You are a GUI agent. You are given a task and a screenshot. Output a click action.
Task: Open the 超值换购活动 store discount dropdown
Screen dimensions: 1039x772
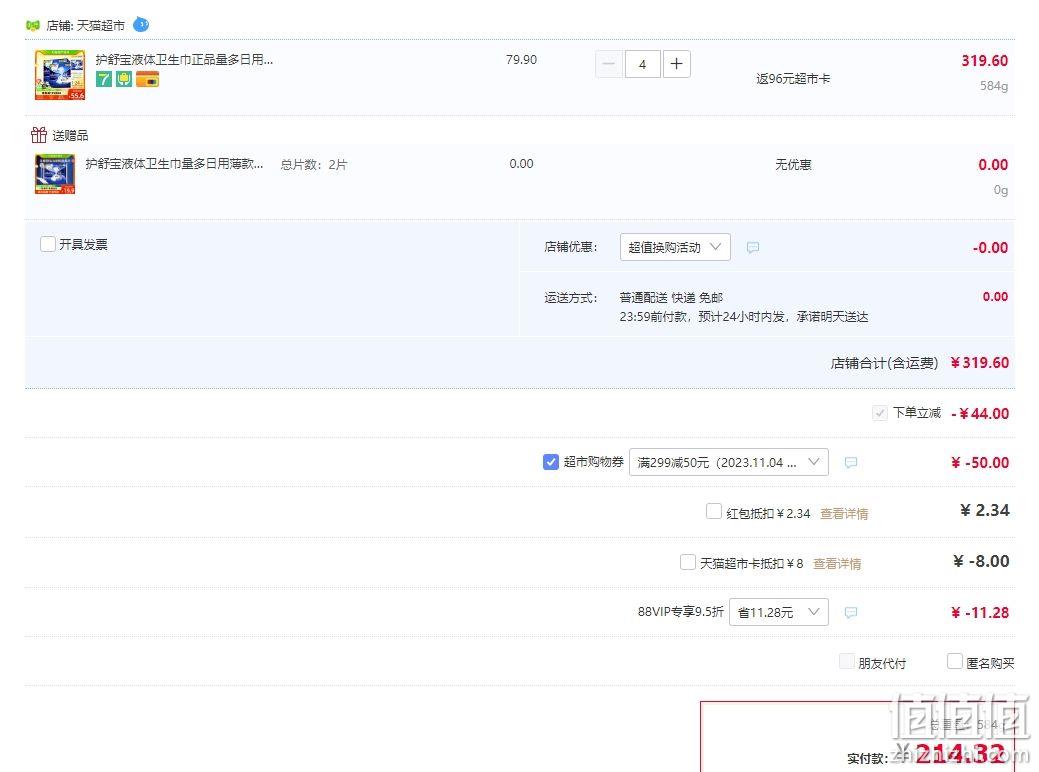675,247
